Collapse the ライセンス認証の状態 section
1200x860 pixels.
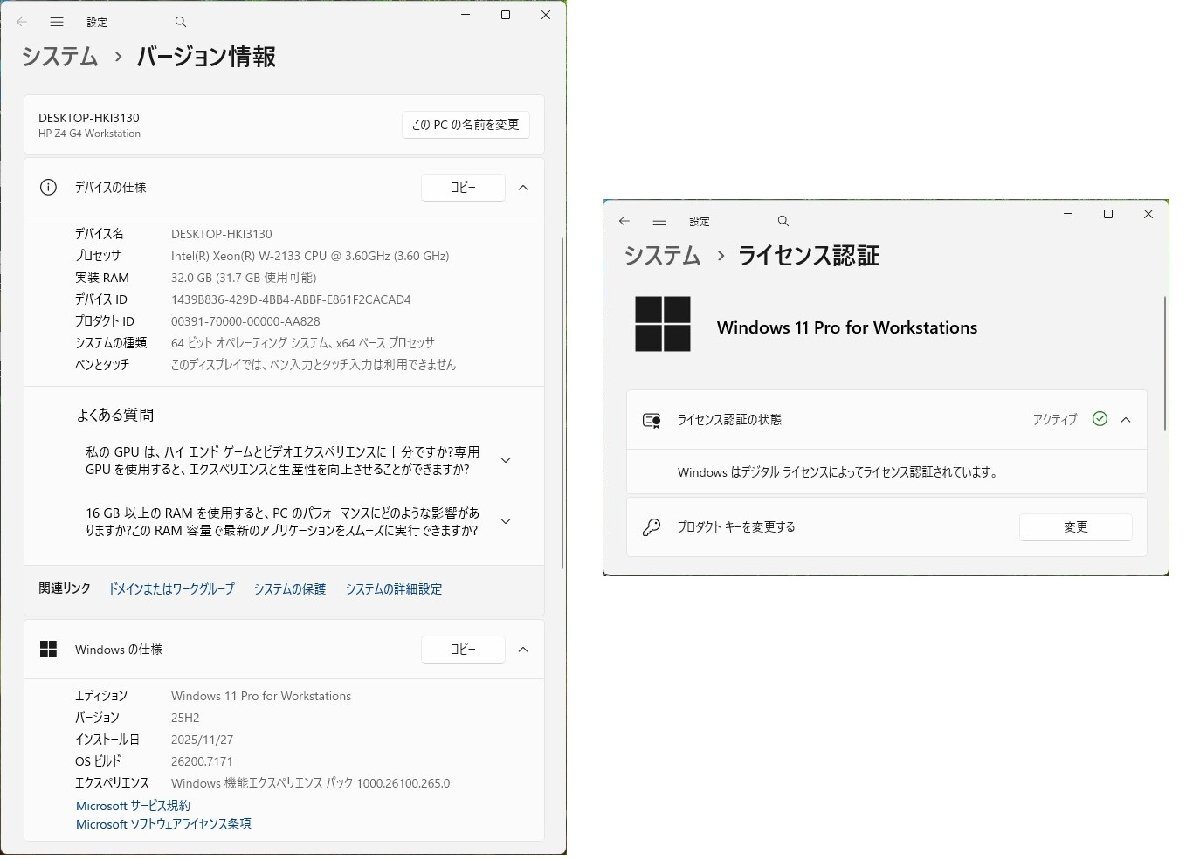[1126, 419]
